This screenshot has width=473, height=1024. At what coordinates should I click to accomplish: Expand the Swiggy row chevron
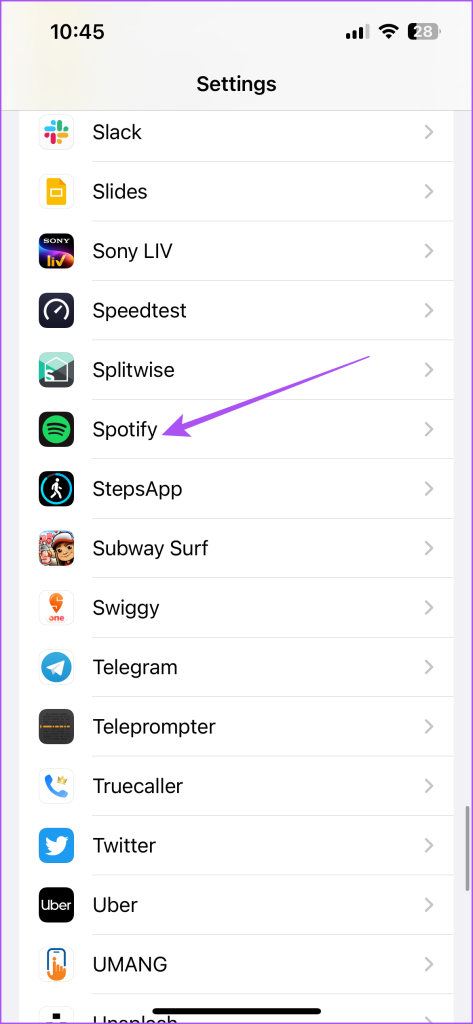429,607
